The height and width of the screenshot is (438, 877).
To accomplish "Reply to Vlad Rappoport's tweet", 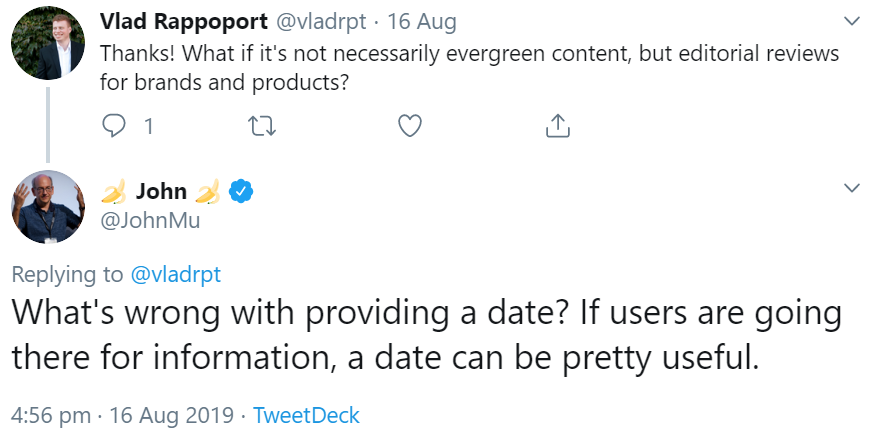I will (x=115, y=126).
